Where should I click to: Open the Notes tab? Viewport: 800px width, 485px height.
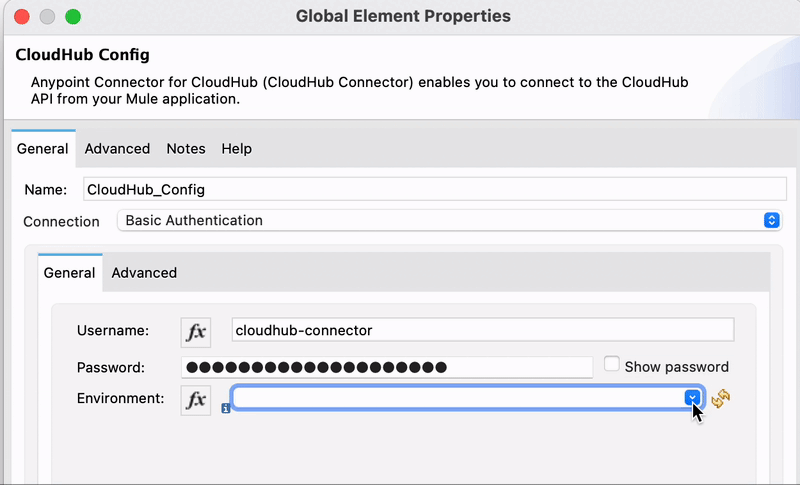tap(186, 148)
